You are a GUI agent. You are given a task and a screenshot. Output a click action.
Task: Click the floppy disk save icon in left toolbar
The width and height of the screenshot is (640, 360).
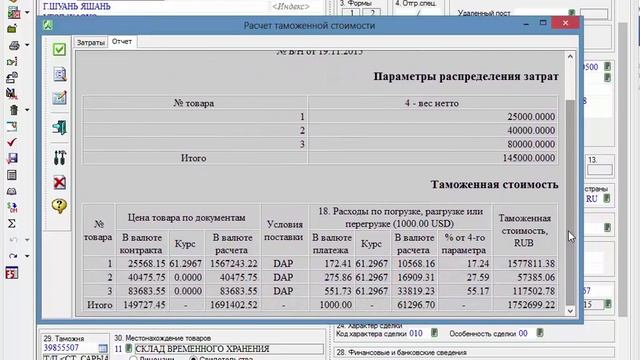pos(12,158)
